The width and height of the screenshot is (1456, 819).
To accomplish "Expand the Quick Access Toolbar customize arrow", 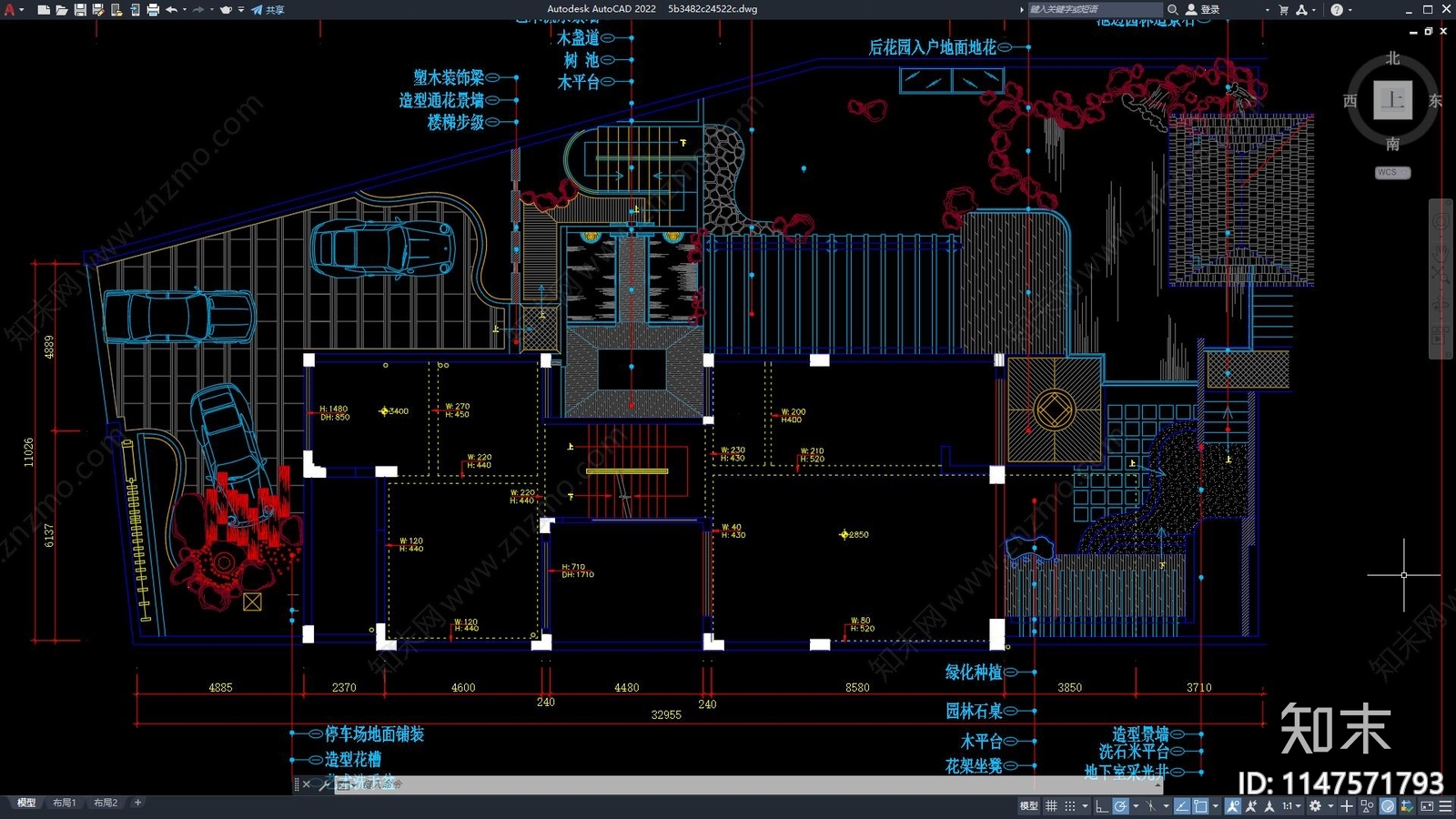I will click(241, 9).
